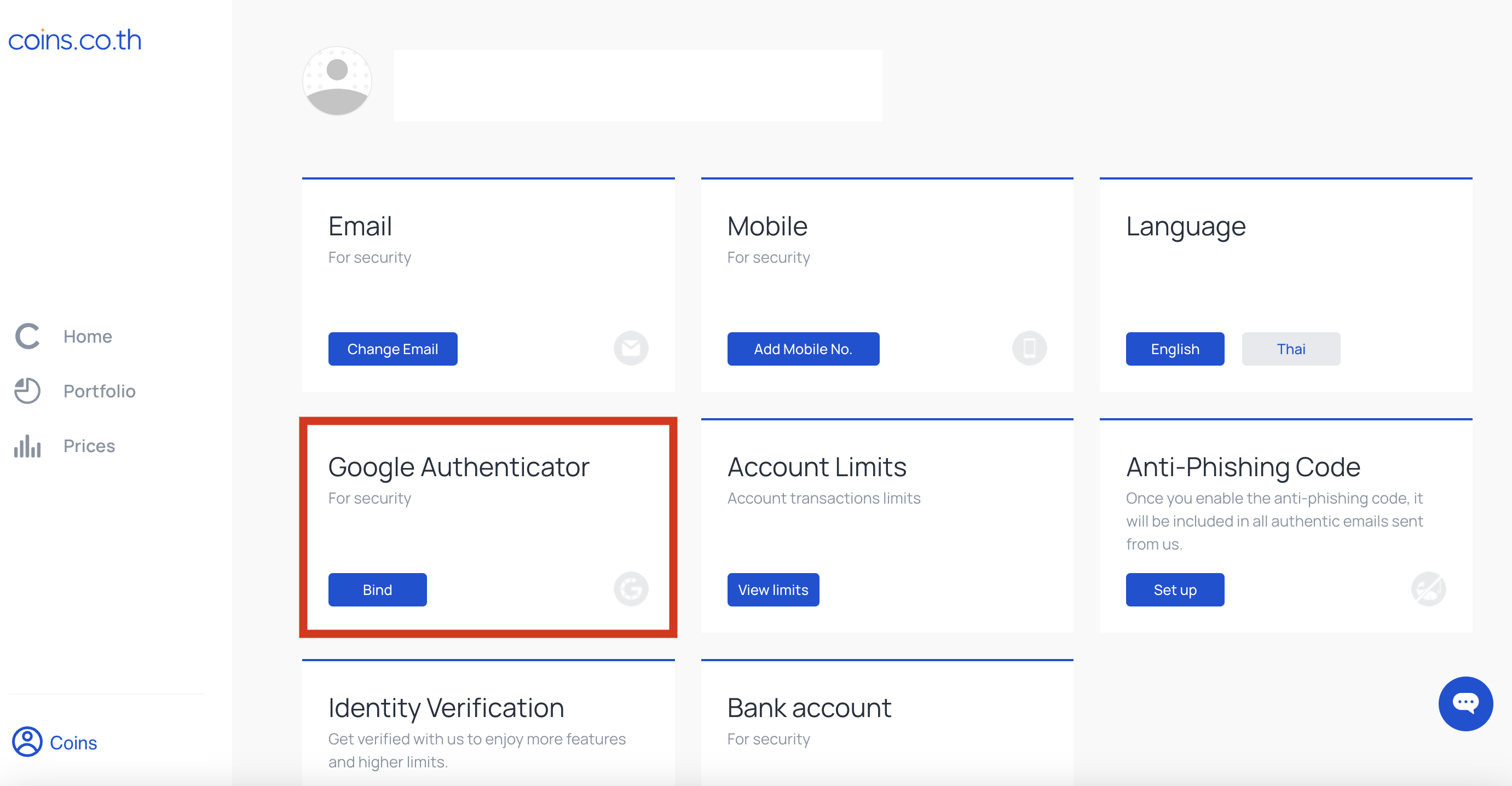Click the phone icon in Mobile card
This screenshot has width=1512, height=786.
coord(1029,348)
